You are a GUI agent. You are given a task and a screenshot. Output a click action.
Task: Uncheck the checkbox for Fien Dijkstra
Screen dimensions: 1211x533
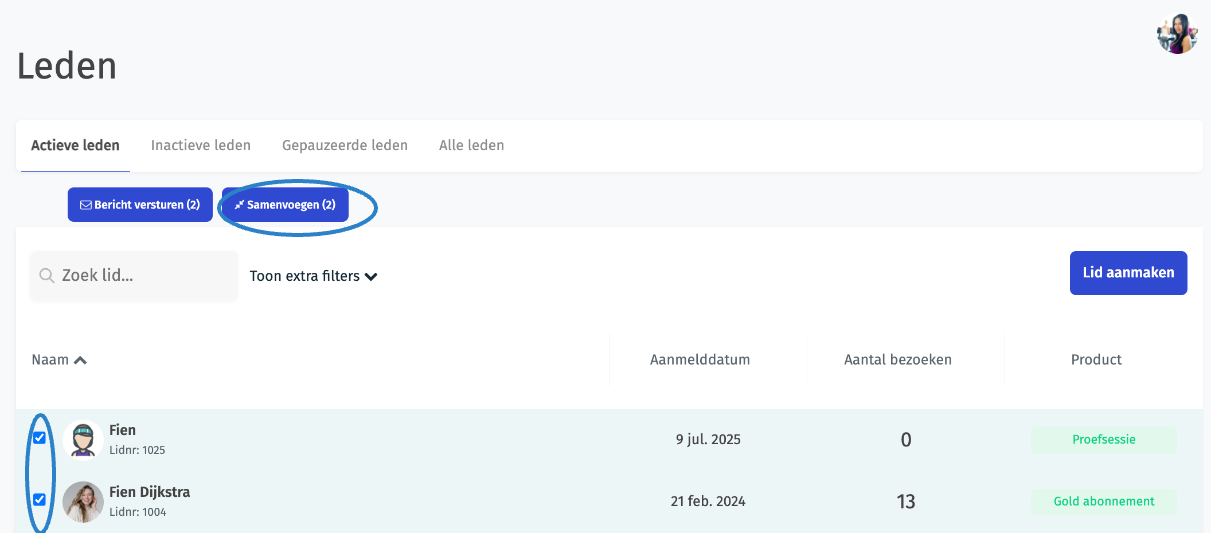click(39, 500)
